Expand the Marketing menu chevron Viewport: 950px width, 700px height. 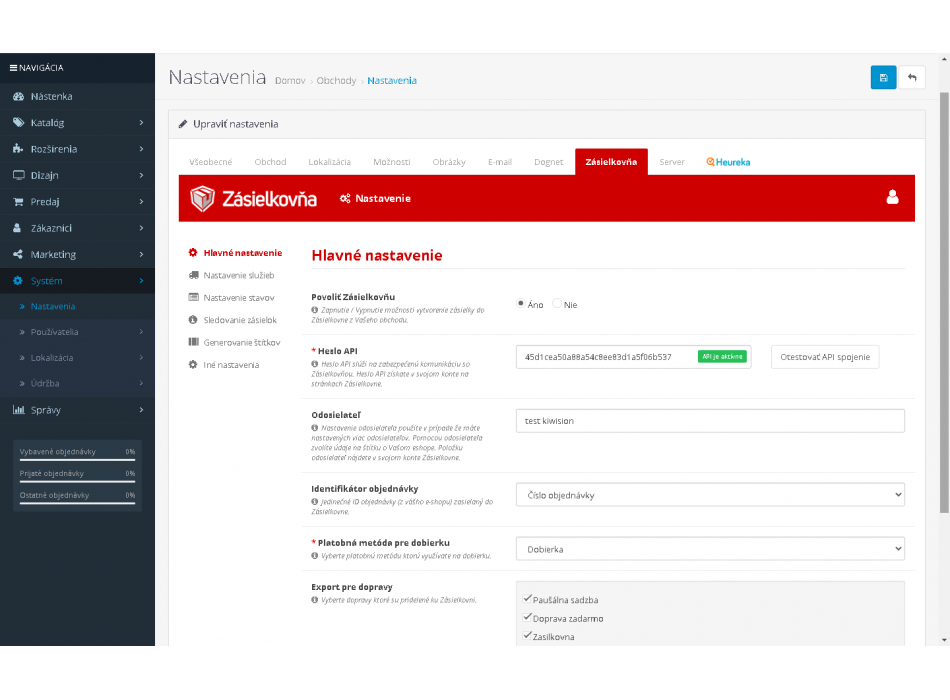[x=141, y=254]
